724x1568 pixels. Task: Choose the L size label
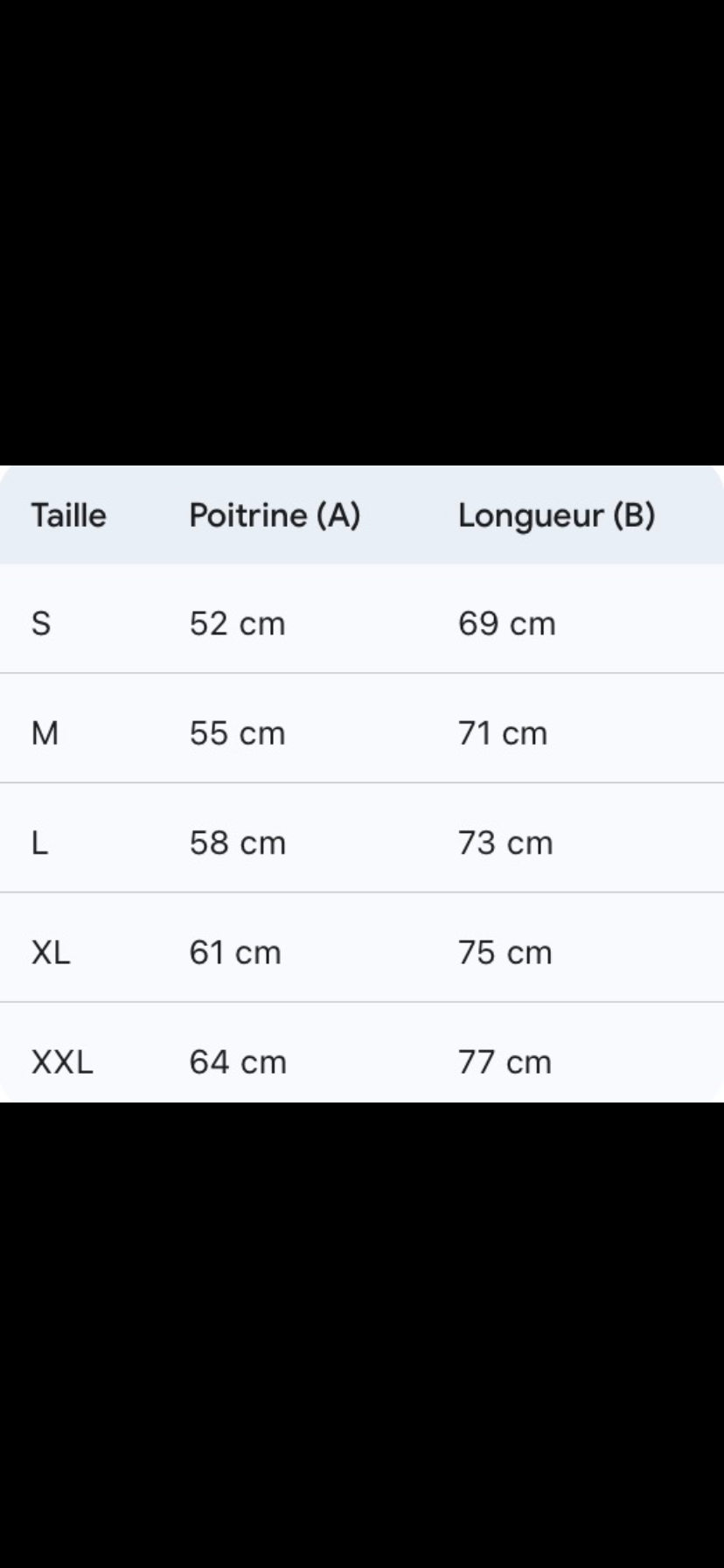tap(39, 843)
